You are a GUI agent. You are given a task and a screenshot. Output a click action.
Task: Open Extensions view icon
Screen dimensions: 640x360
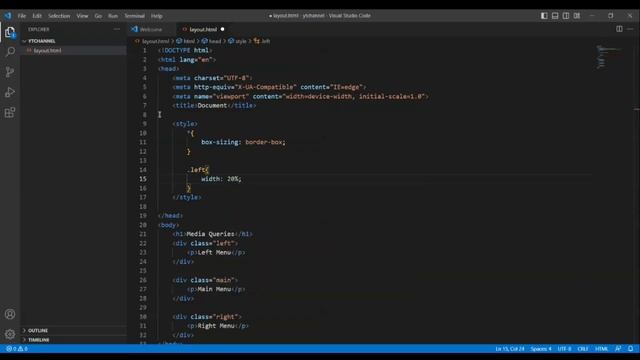click(x=10, y=112)
